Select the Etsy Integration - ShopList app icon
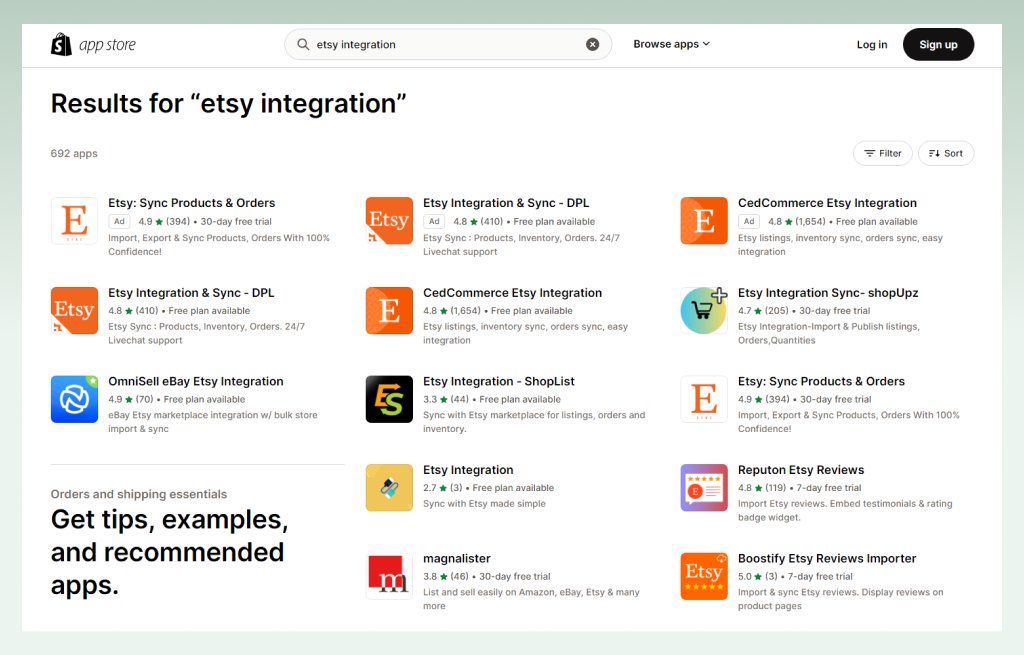1024x655 pixels. (389, 399)
